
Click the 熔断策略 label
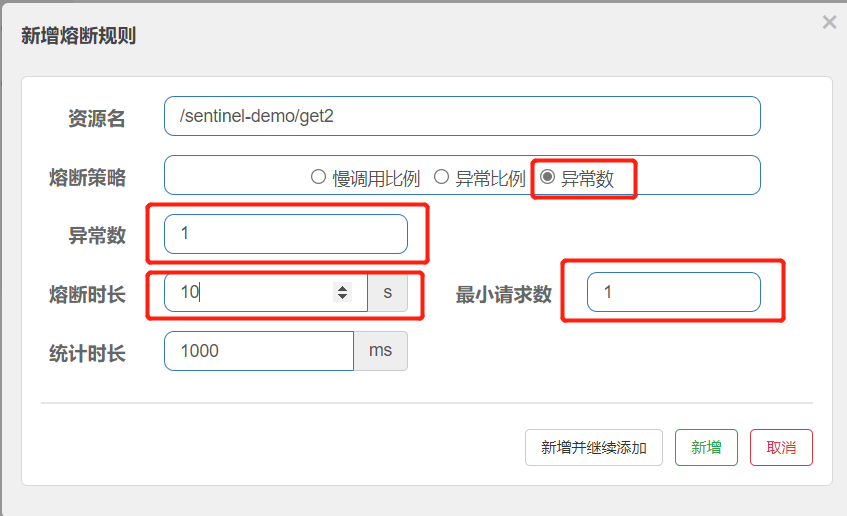click(x=87, y=177)
